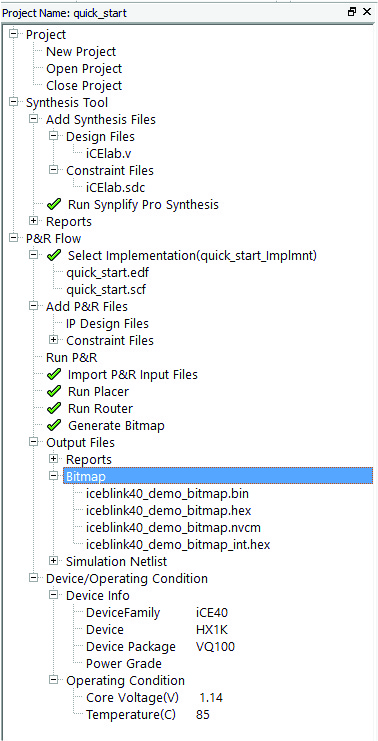The height and width of the screenshot is (741, 378).
Task: Select the quick_start.edf file entry
Action: click(109, 273)
